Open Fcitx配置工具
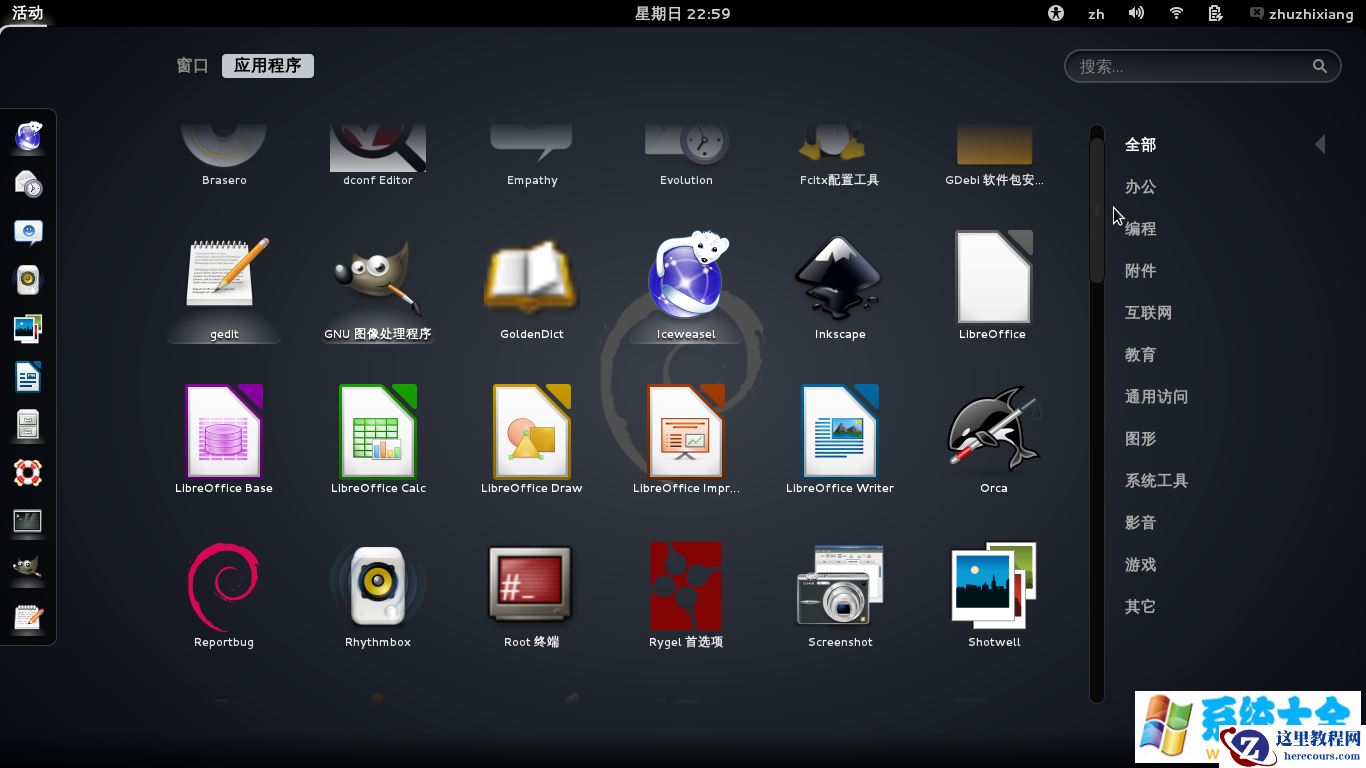The width and height of the screenshot is (1366, 768). [x=840, y=157]
